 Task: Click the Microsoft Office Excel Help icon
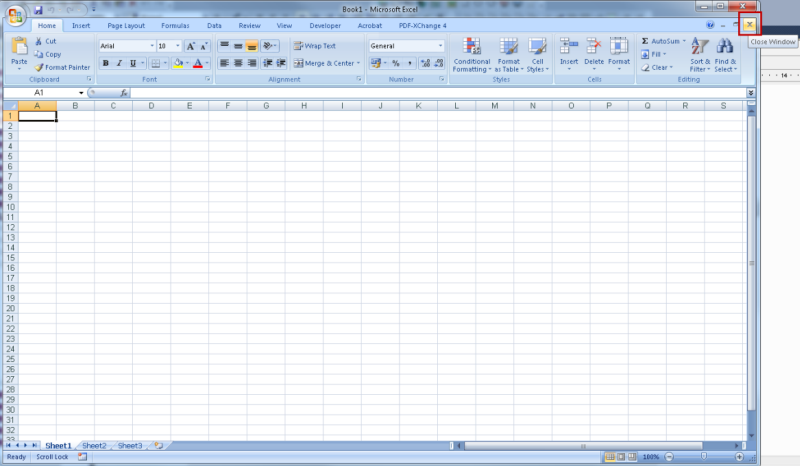pyautogui.click(x=710, y=25)
